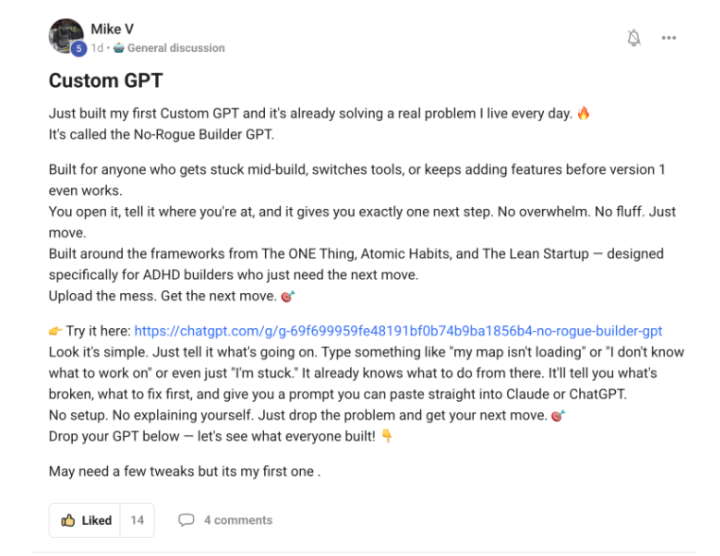Click the pointing hand emoji before Try it here
720x556 pixels.
coord(55,331)
